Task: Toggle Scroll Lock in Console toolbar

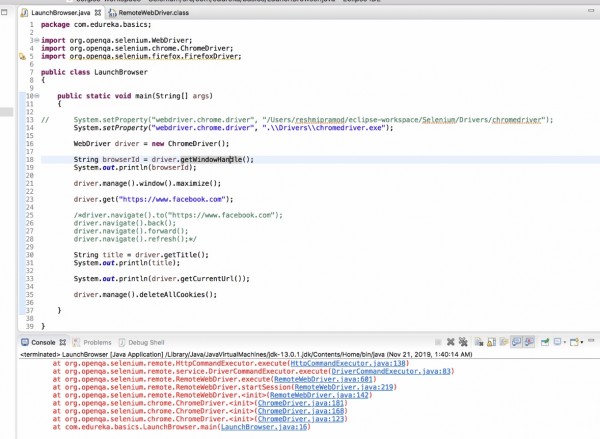Action: pos(491,342)
